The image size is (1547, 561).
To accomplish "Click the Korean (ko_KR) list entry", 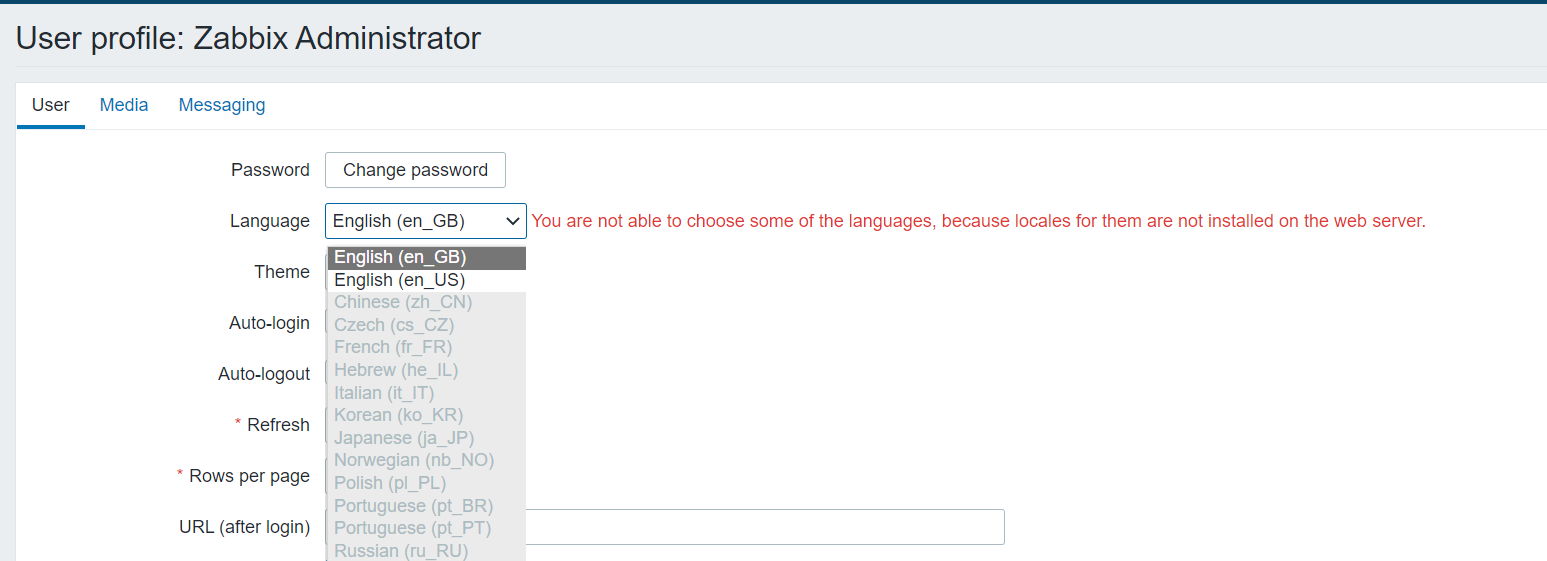I will (x=427, y=415).
